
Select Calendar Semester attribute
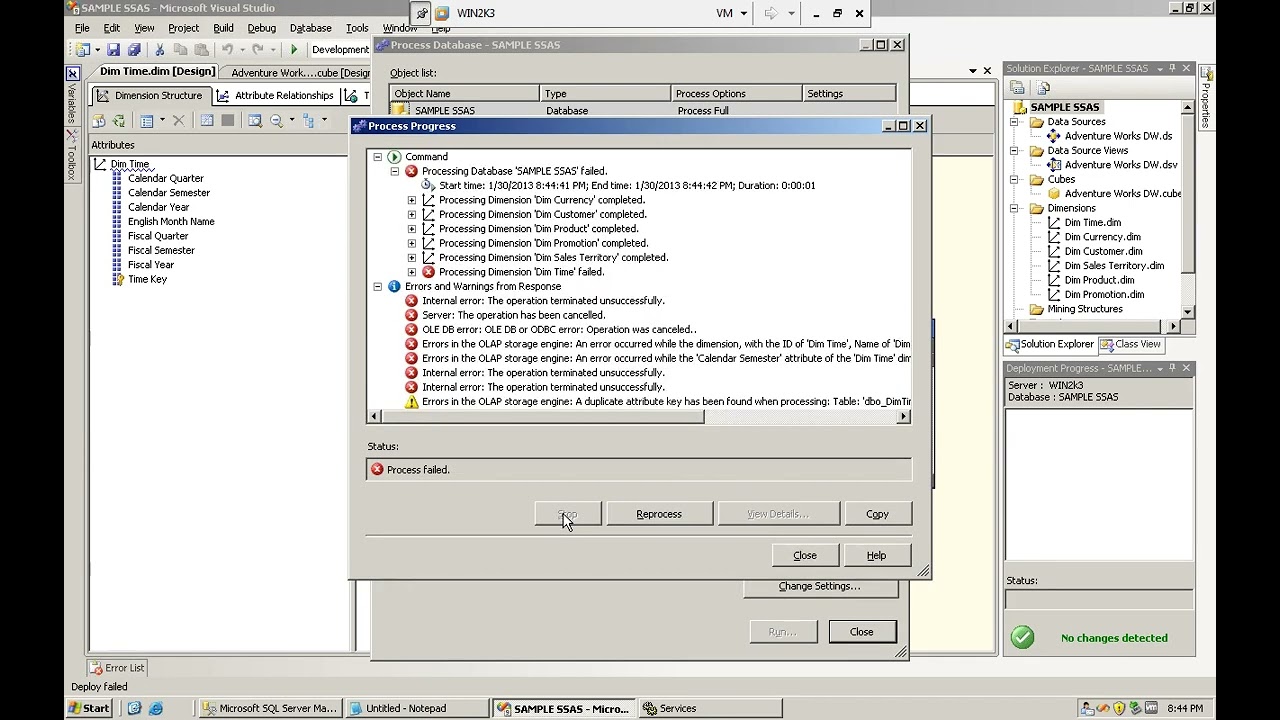[169, 193]
